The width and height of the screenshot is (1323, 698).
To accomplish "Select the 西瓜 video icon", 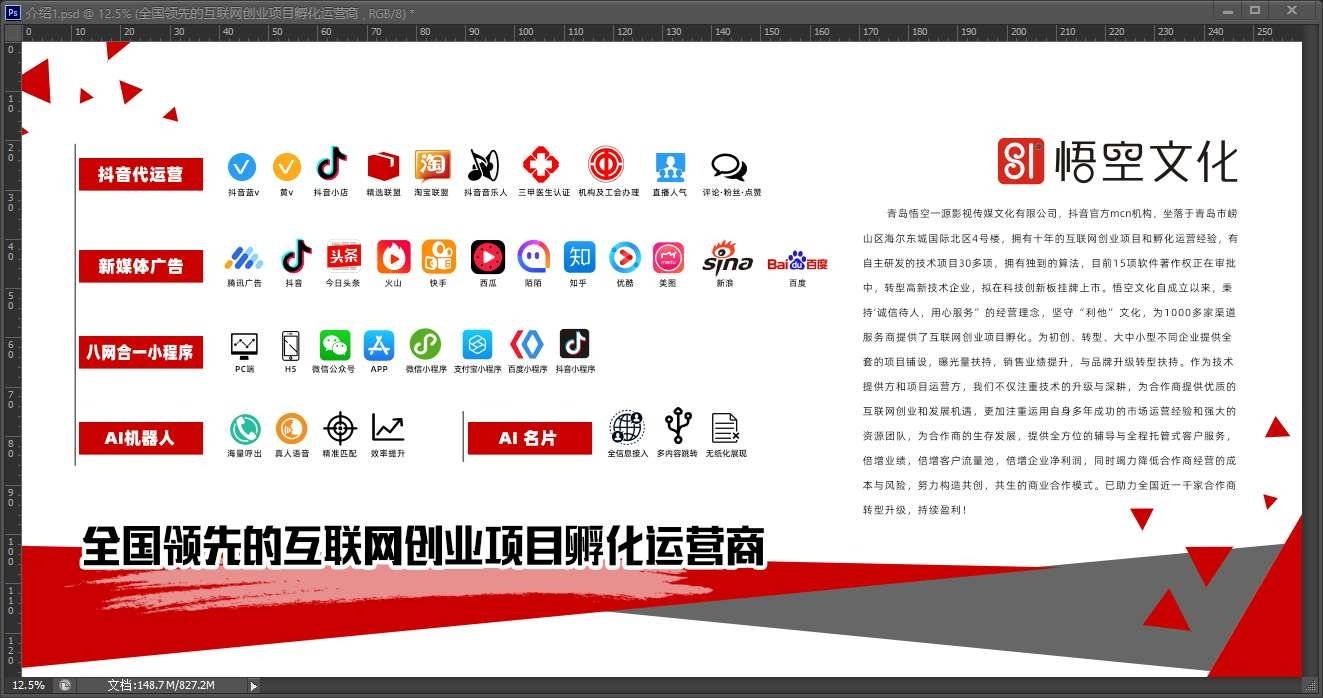I will 488,257.
